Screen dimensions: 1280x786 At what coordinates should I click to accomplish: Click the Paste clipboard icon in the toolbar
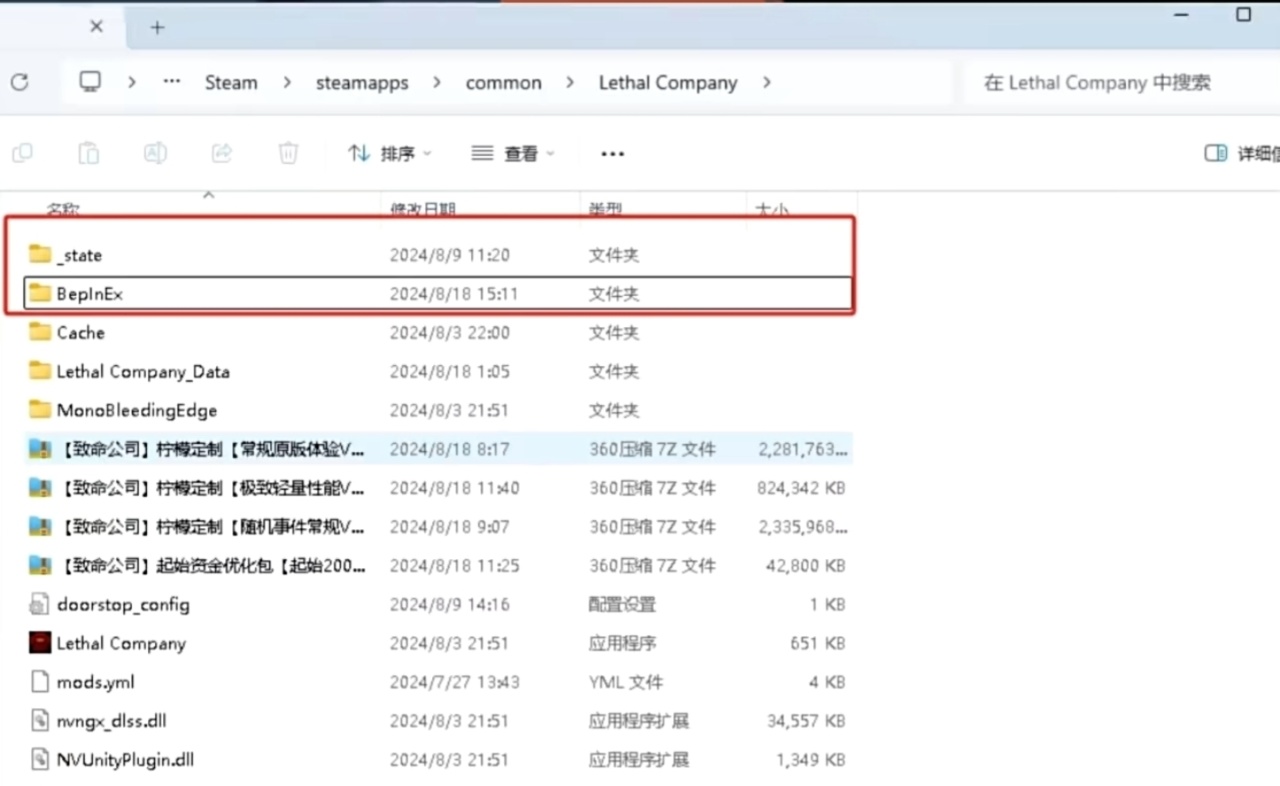click(89, 153)
